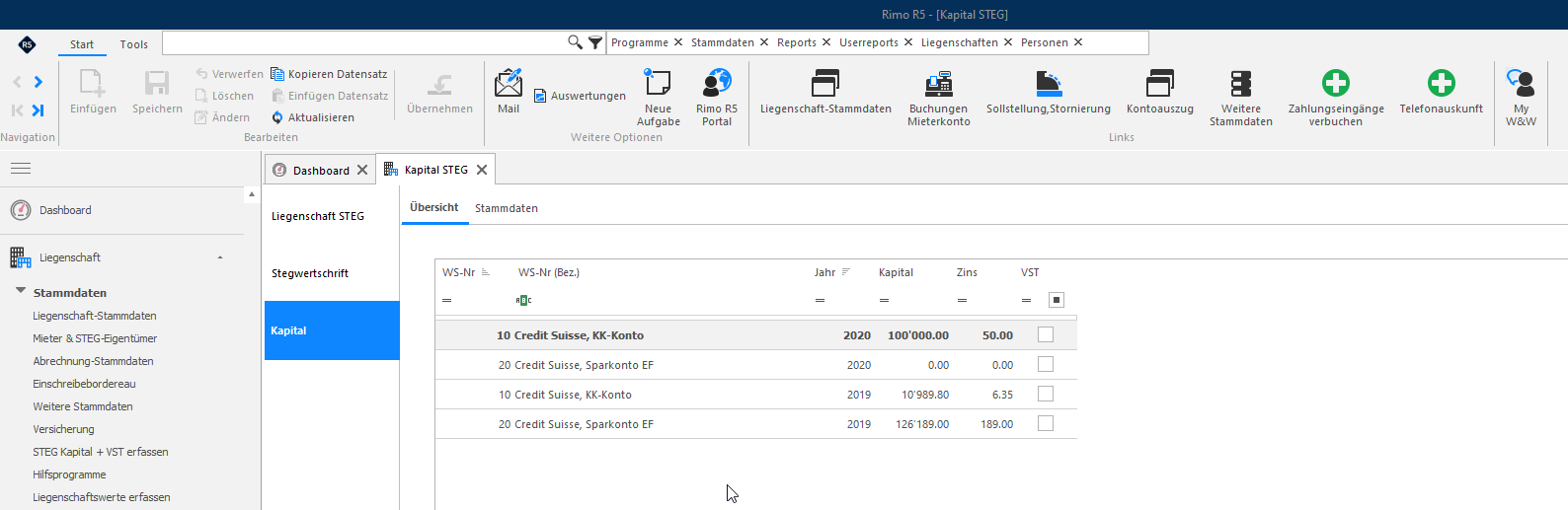Screen dimensions: 1568x510
Task: Click Kopieren Datensatz button
Action: pos(329,74)
